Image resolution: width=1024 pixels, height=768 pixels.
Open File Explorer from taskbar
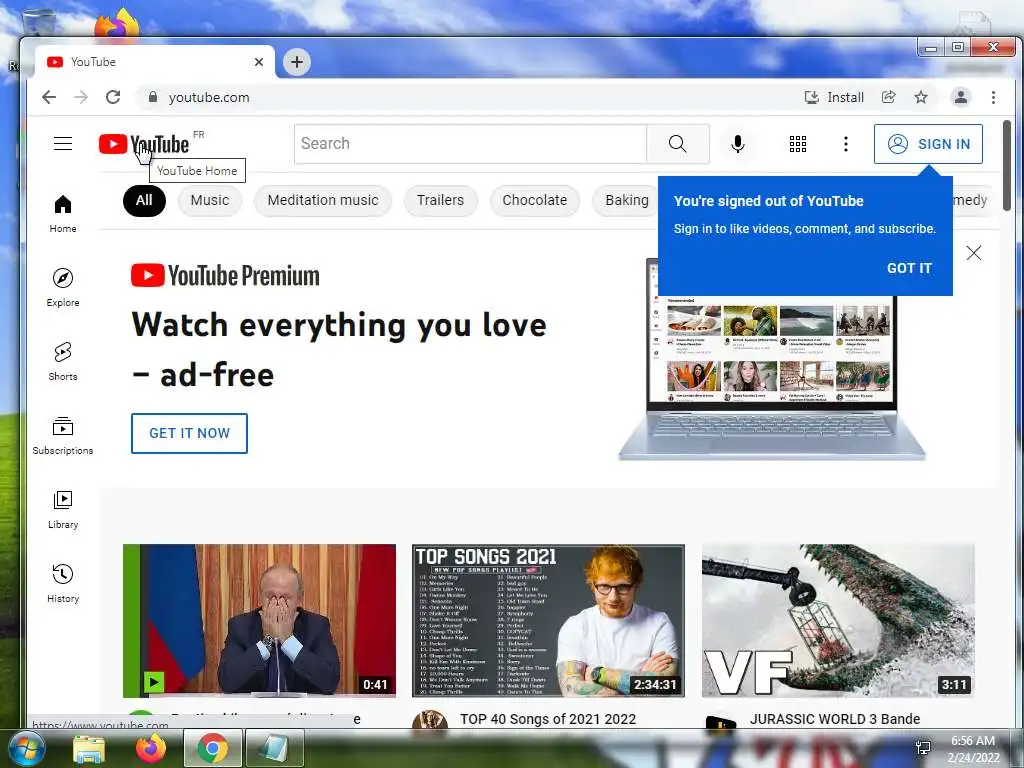click(89, 748)
